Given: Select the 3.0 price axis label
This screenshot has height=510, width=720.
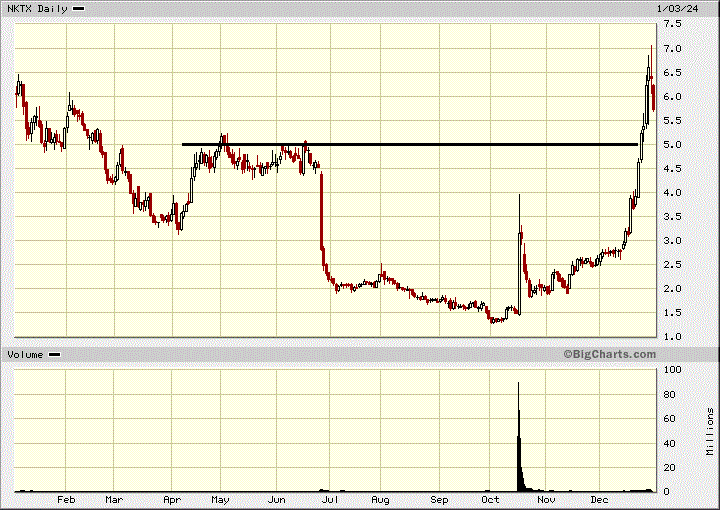Looking at the screenshot, I should [672, 241].
